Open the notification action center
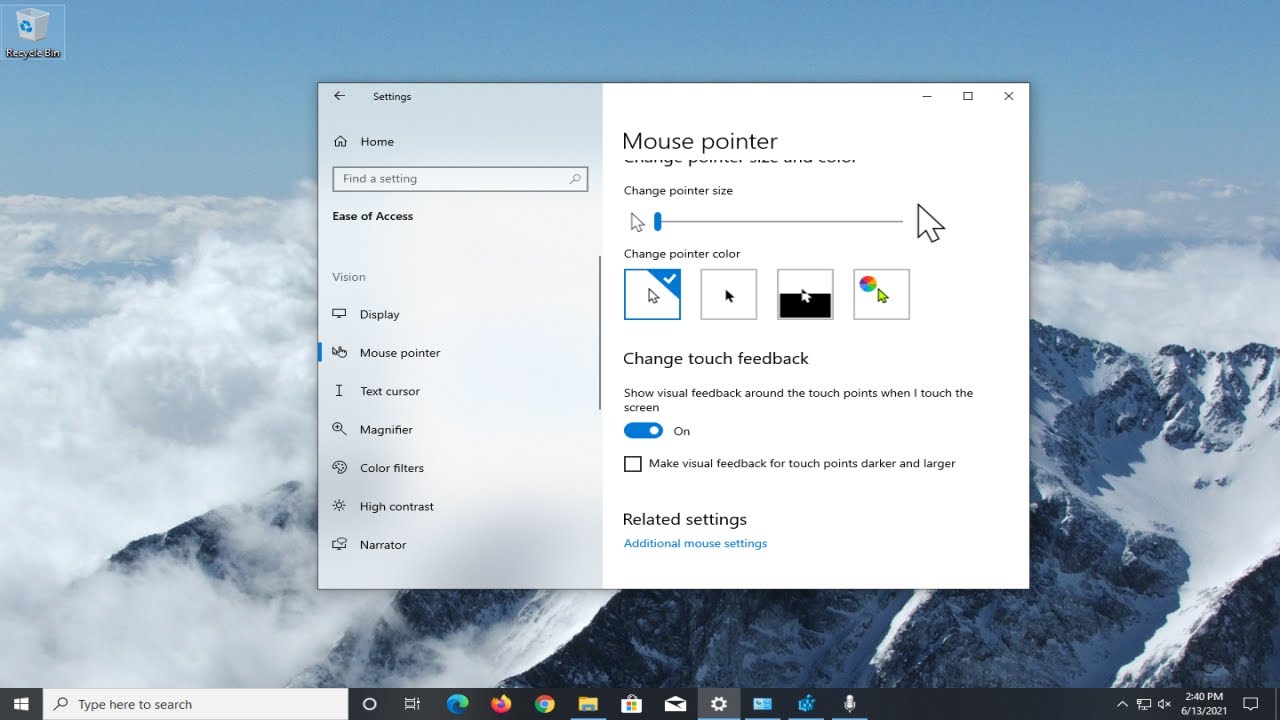This screenshot has height=720, width=1280. pos(1250,704)
